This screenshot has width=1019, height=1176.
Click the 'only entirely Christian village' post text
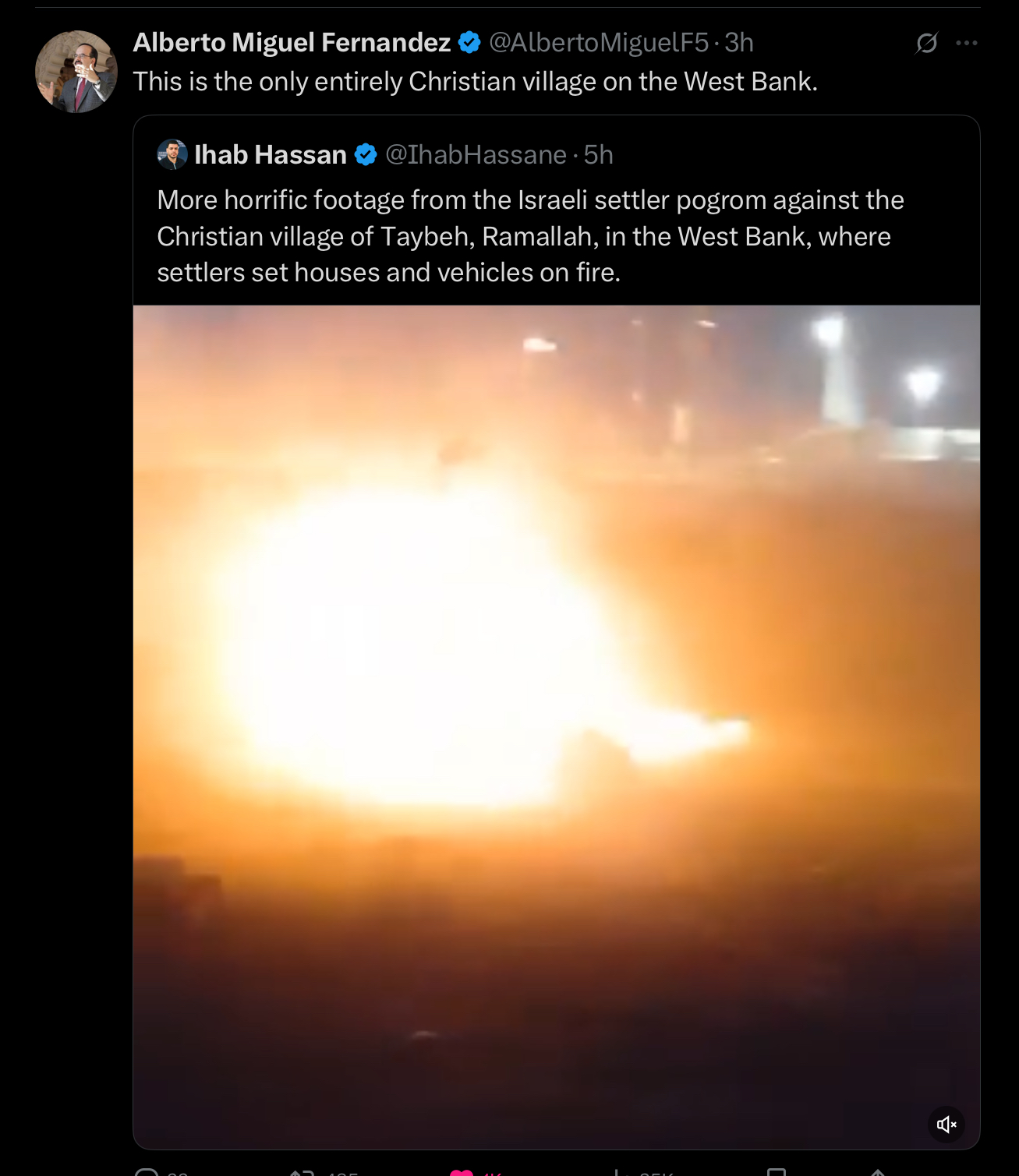click(x=476, y=82)
